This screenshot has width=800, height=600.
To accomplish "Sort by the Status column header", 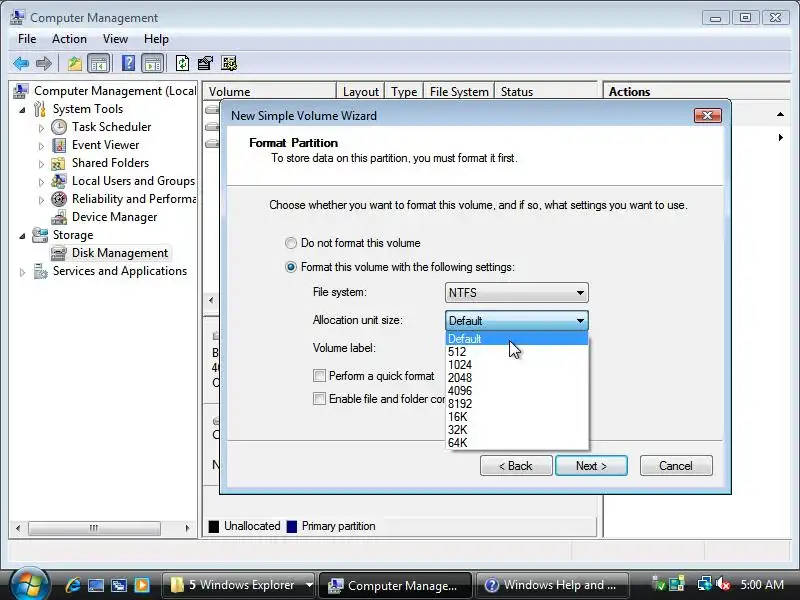I will (x=546, y=91).
